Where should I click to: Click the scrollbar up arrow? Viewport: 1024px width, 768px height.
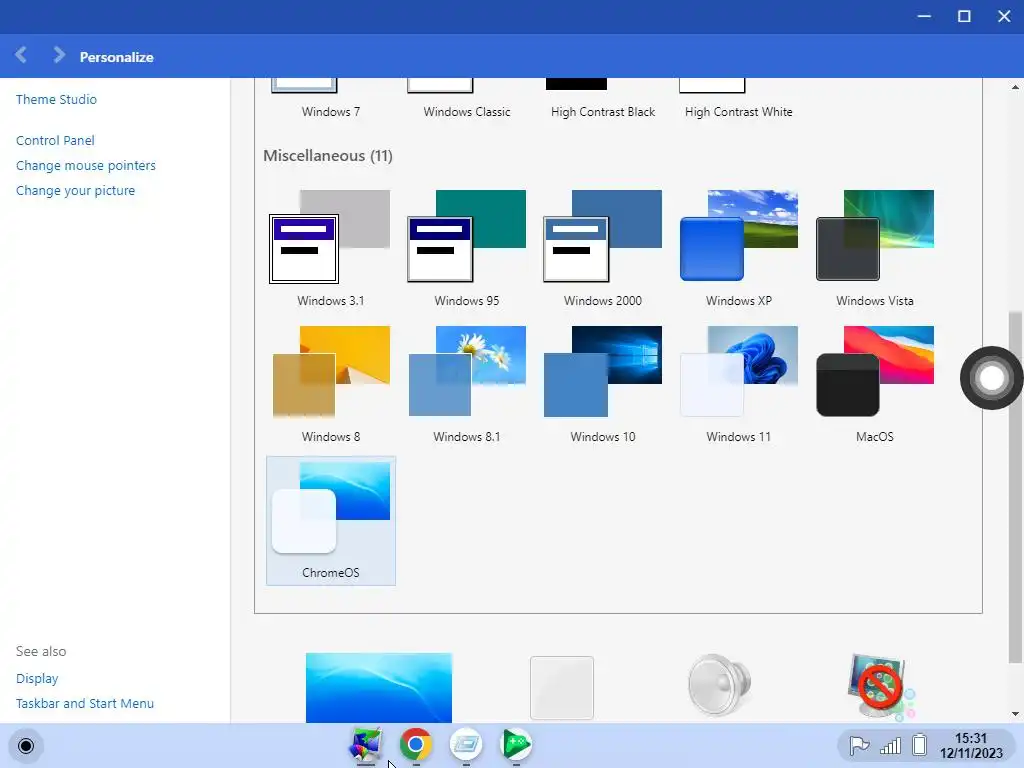(x=1016, y=87)
